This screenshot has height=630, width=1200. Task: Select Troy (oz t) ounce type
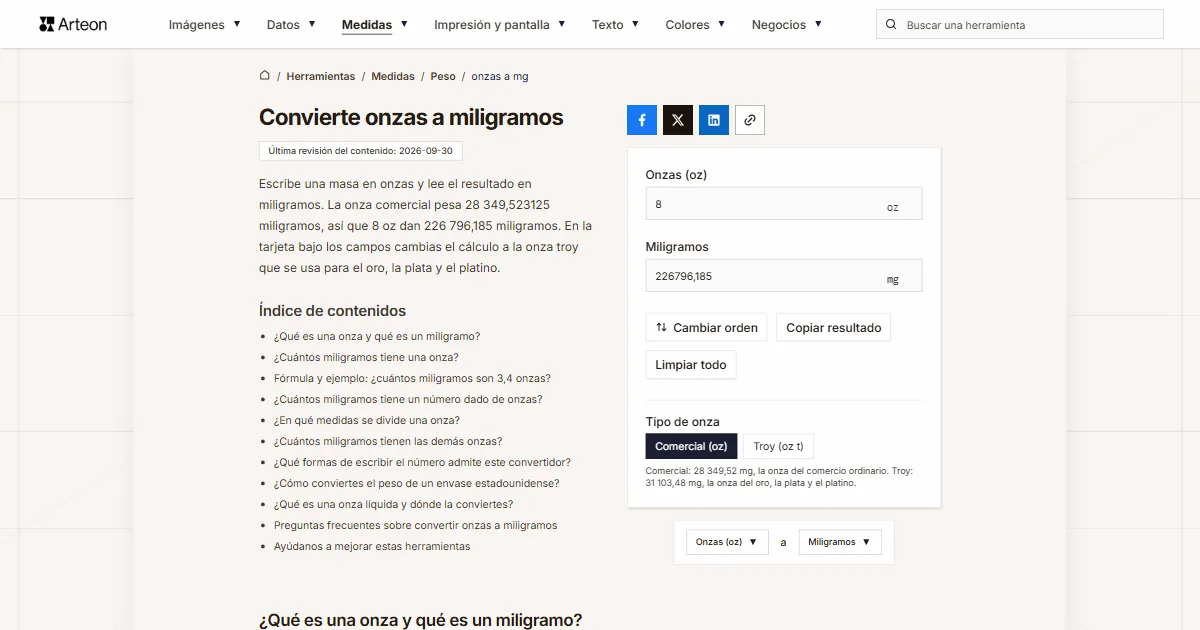pyautogui.click(x=778, y=446)
